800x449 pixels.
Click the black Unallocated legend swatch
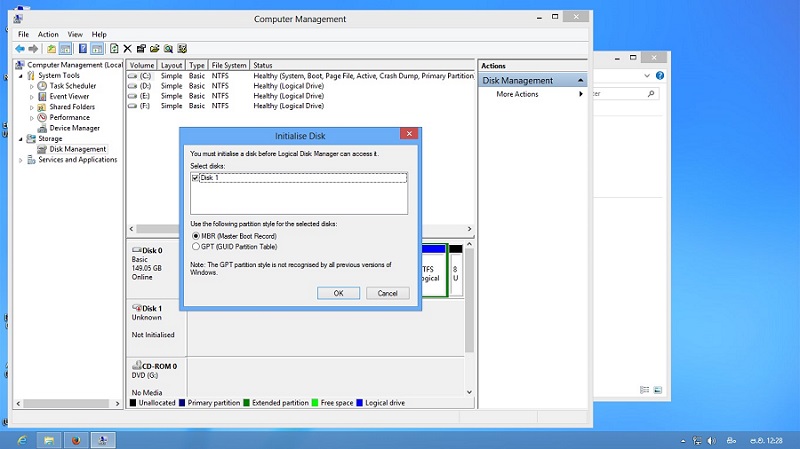click(133, 403)
